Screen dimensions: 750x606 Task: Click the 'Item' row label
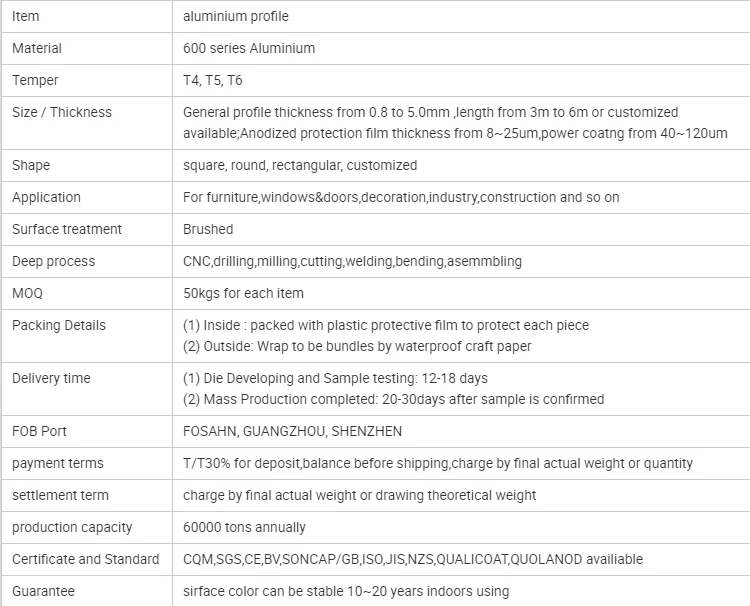[26, 16]
